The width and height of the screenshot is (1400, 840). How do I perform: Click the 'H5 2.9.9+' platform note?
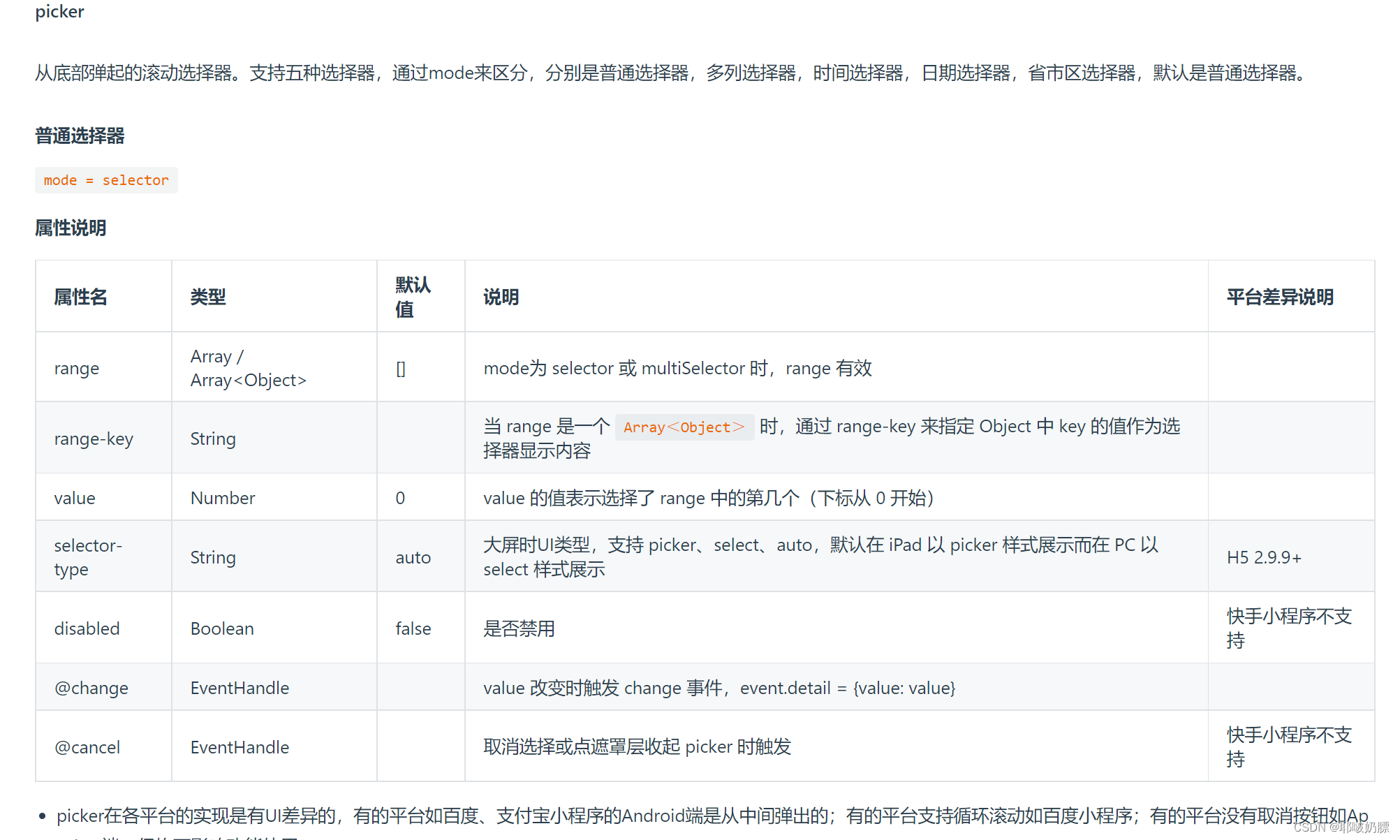1264,557
